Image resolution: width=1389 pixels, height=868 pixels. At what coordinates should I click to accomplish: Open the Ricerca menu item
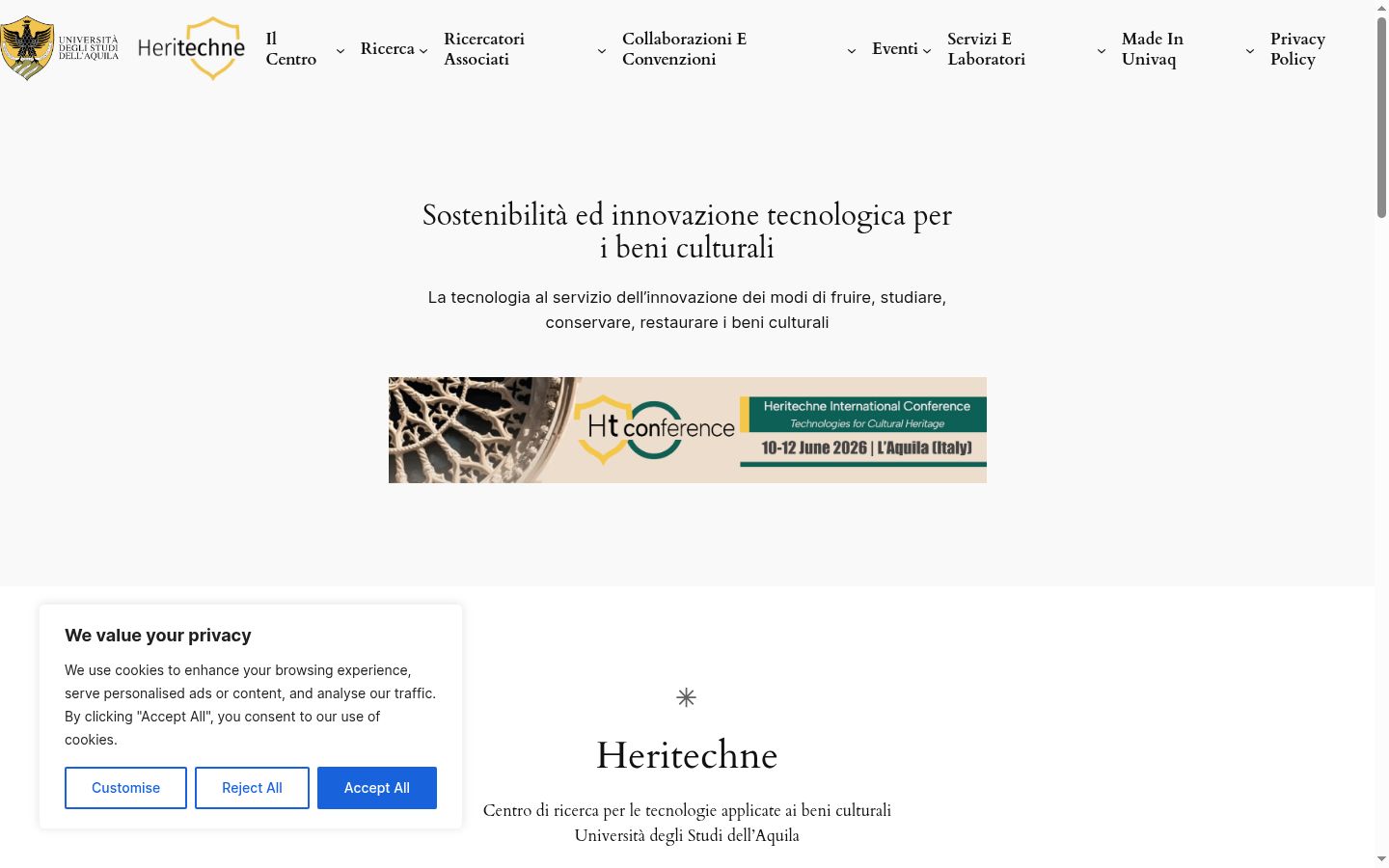388,48
